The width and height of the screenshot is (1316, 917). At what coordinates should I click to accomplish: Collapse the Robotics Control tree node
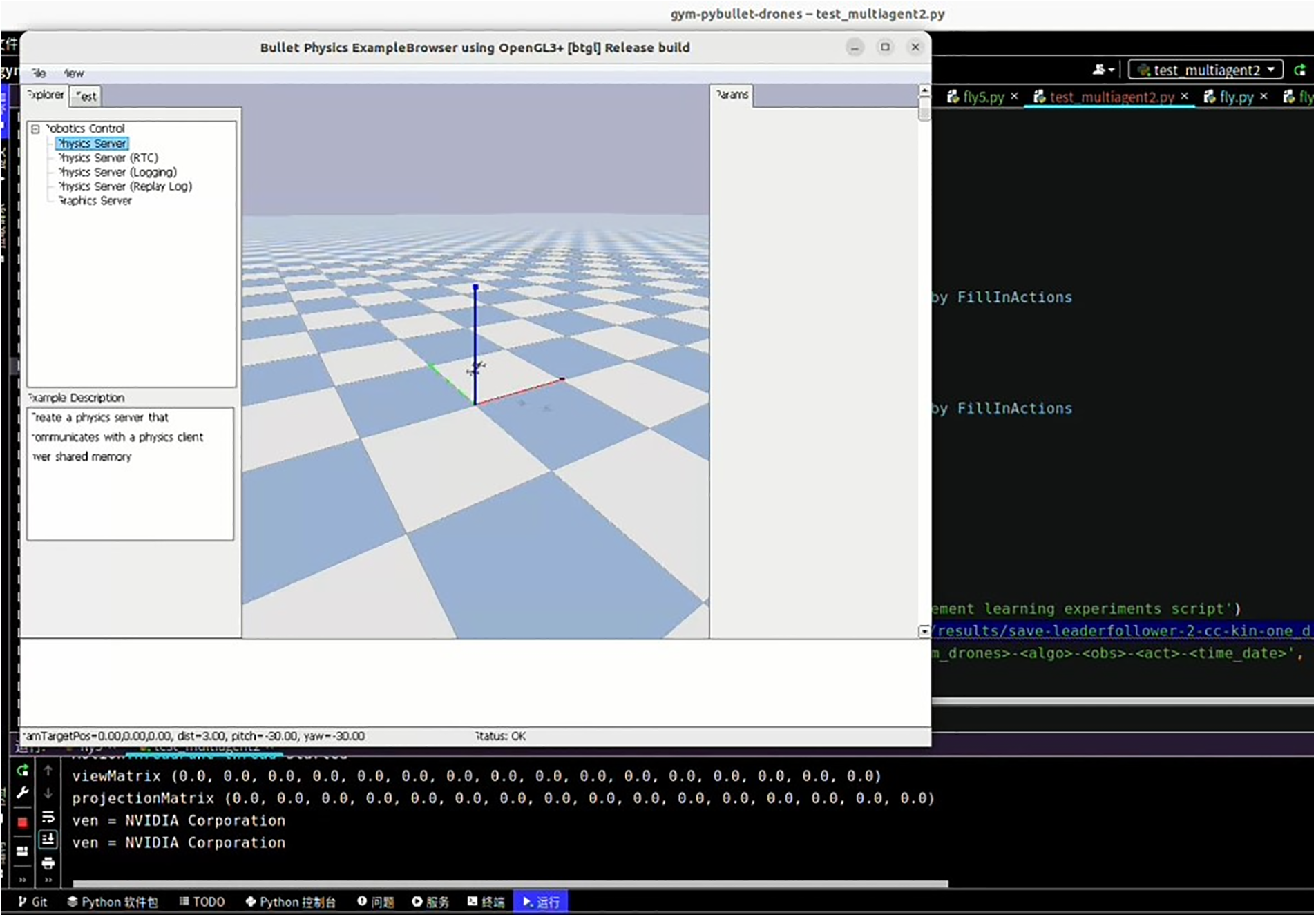click(x=35, y=128)
